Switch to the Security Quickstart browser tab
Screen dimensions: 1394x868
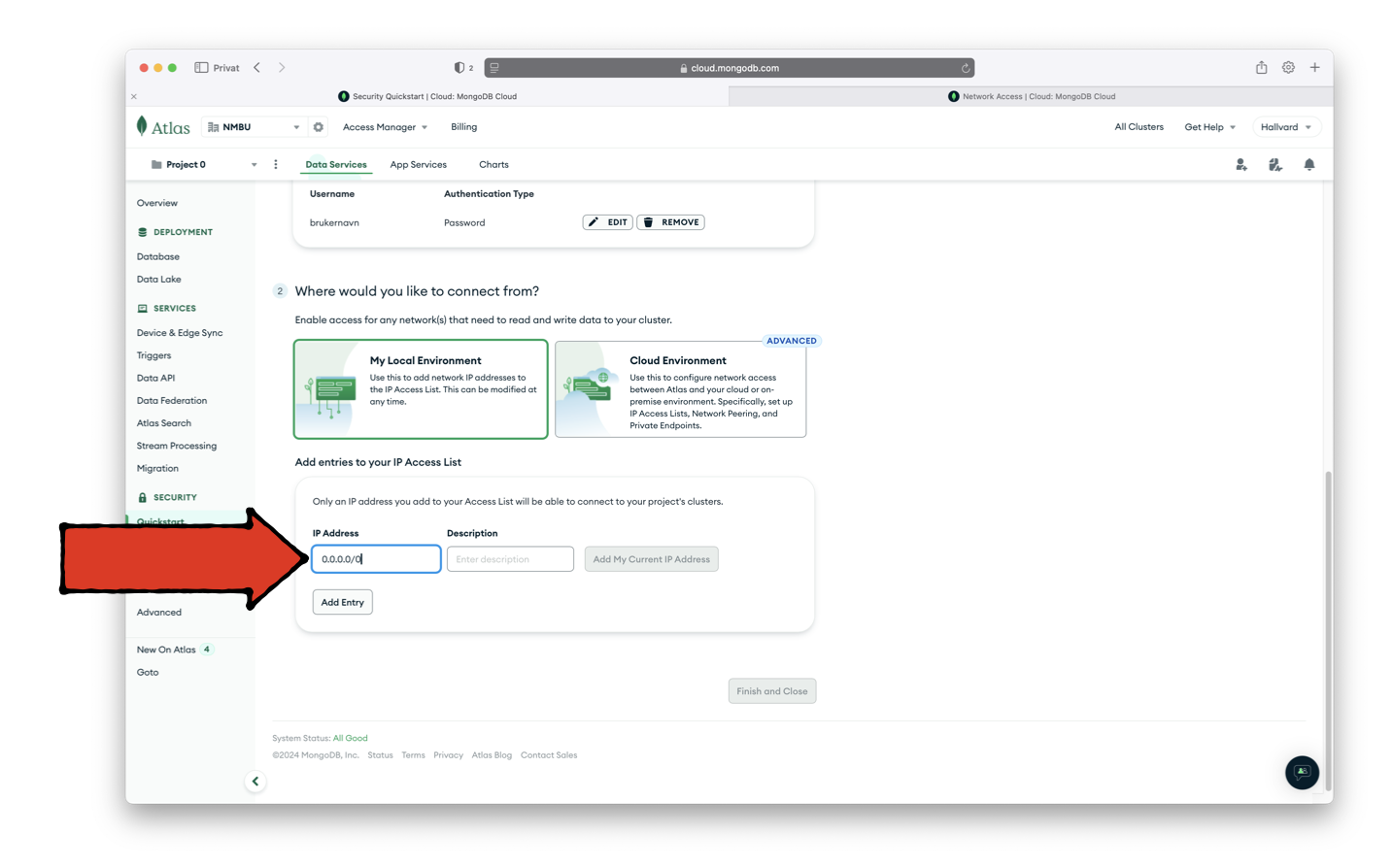click(x=427, y=96)
